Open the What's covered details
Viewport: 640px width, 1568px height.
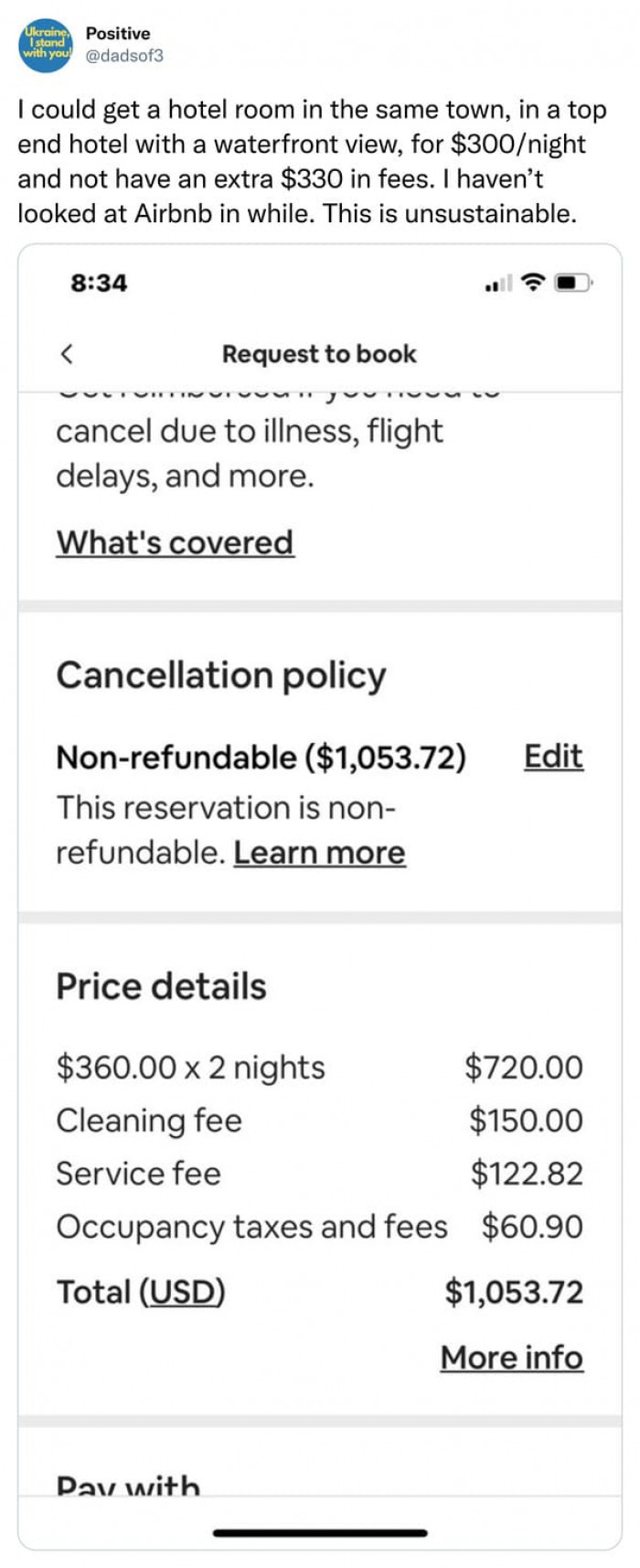[x=174, y=542]
